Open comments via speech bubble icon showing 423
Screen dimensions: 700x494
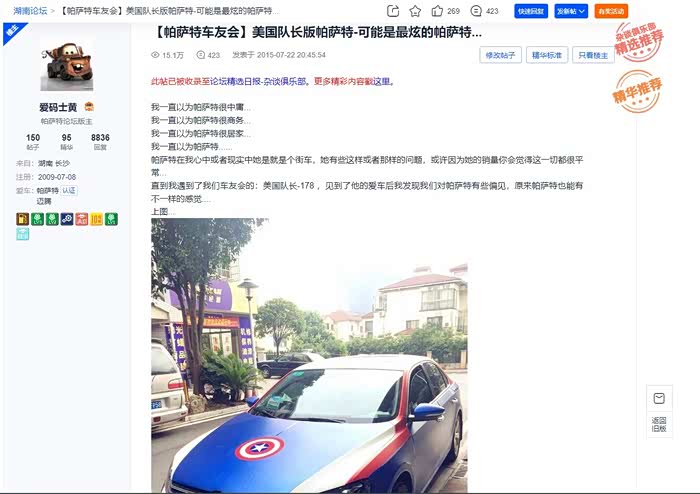(x=476, y=11)
